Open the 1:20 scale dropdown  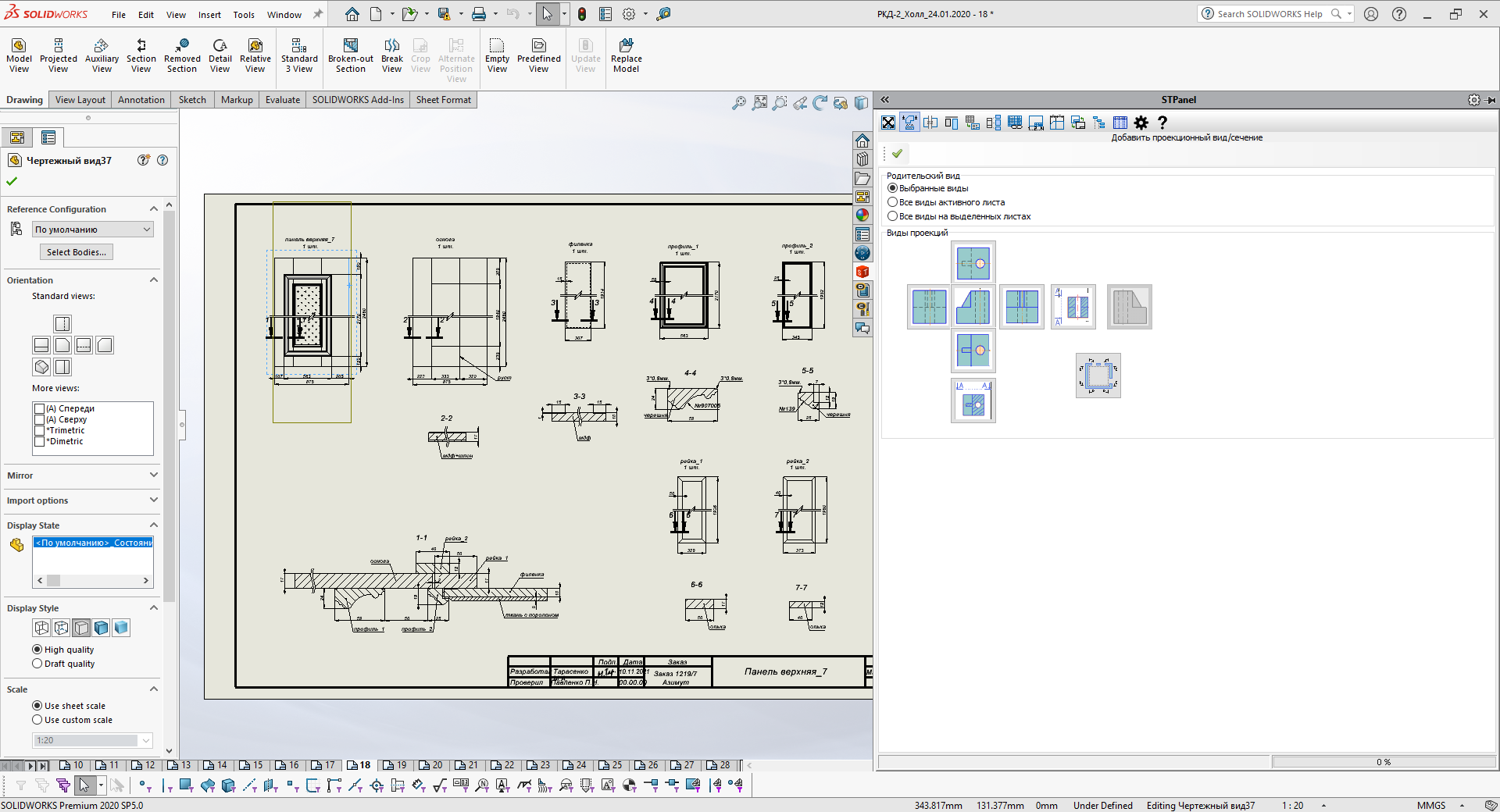[93, 740]
